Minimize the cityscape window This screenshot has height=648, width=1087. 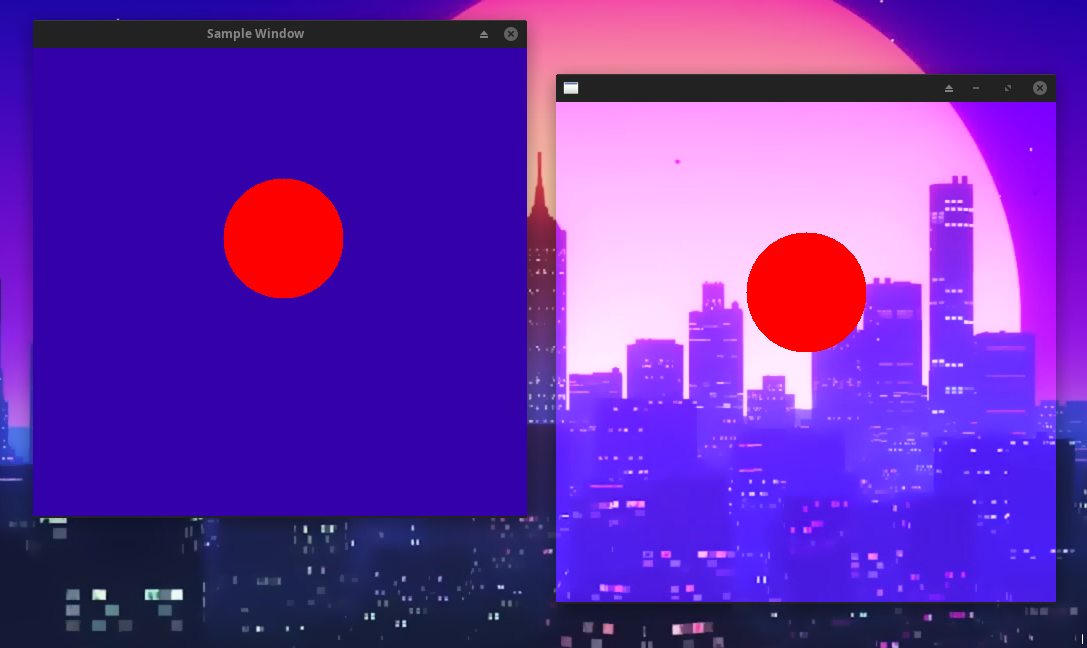tap(976, 87)
